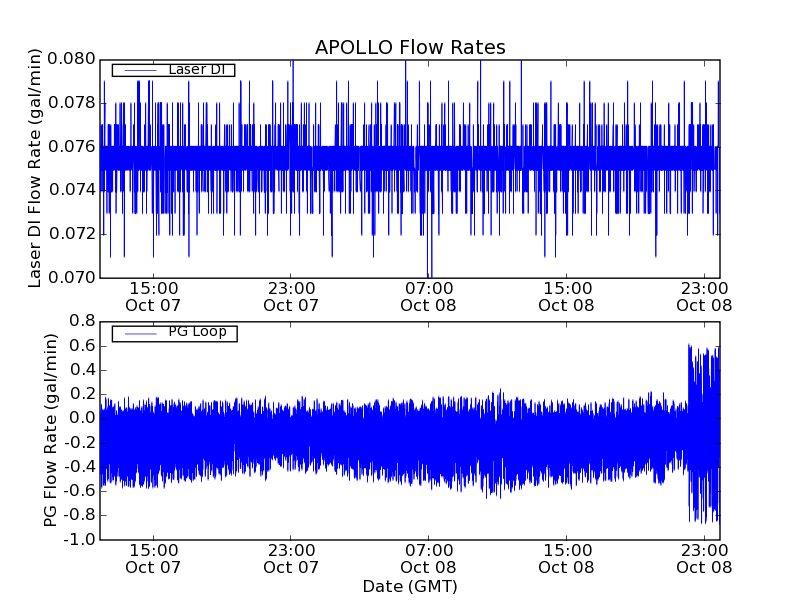Click '15:00 Oct 07' label under PG plot

tap(153, 559)
